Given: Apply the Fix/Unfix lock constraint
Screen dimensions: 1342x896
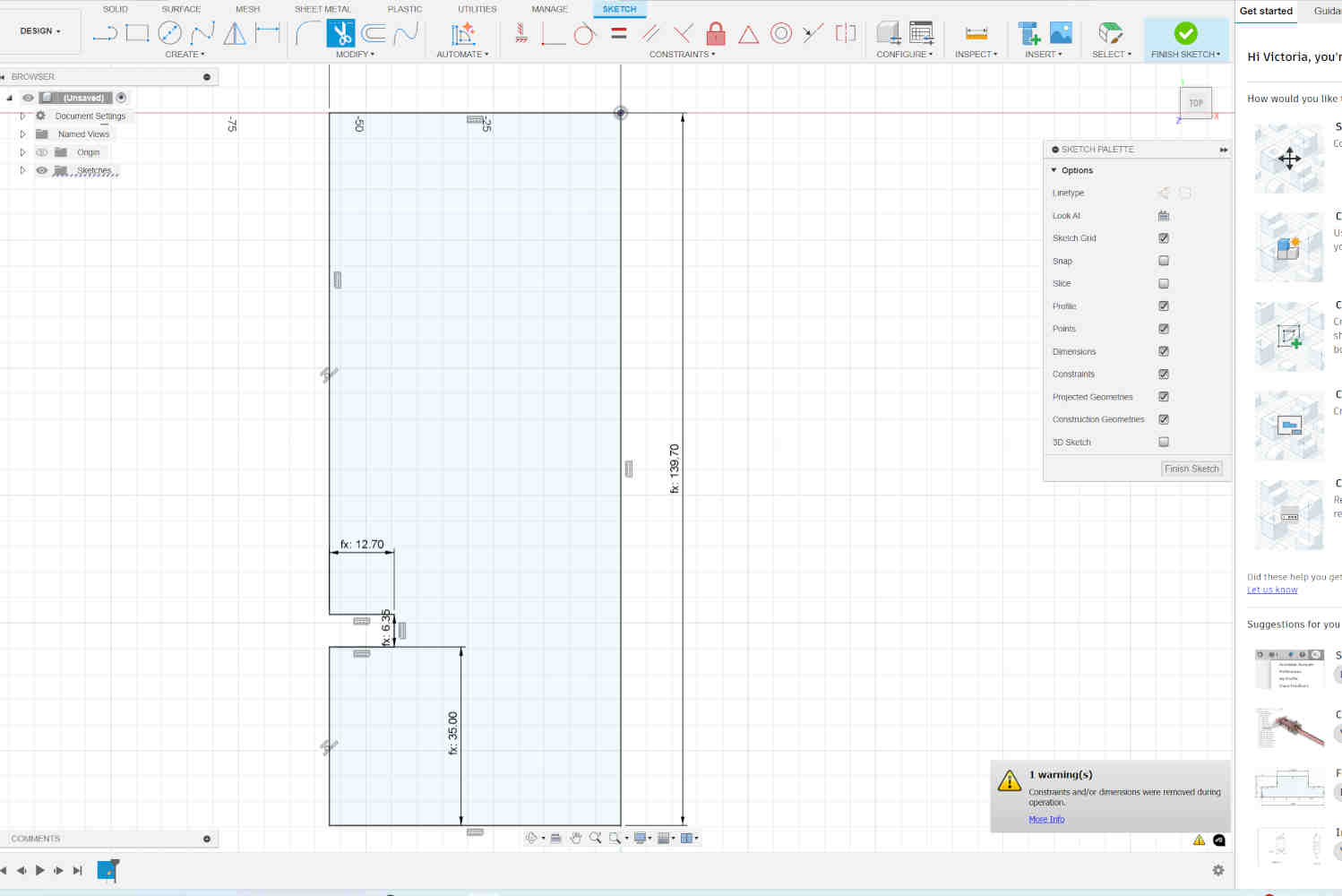Looking at the screenshot, I should (x=716, y=34).
